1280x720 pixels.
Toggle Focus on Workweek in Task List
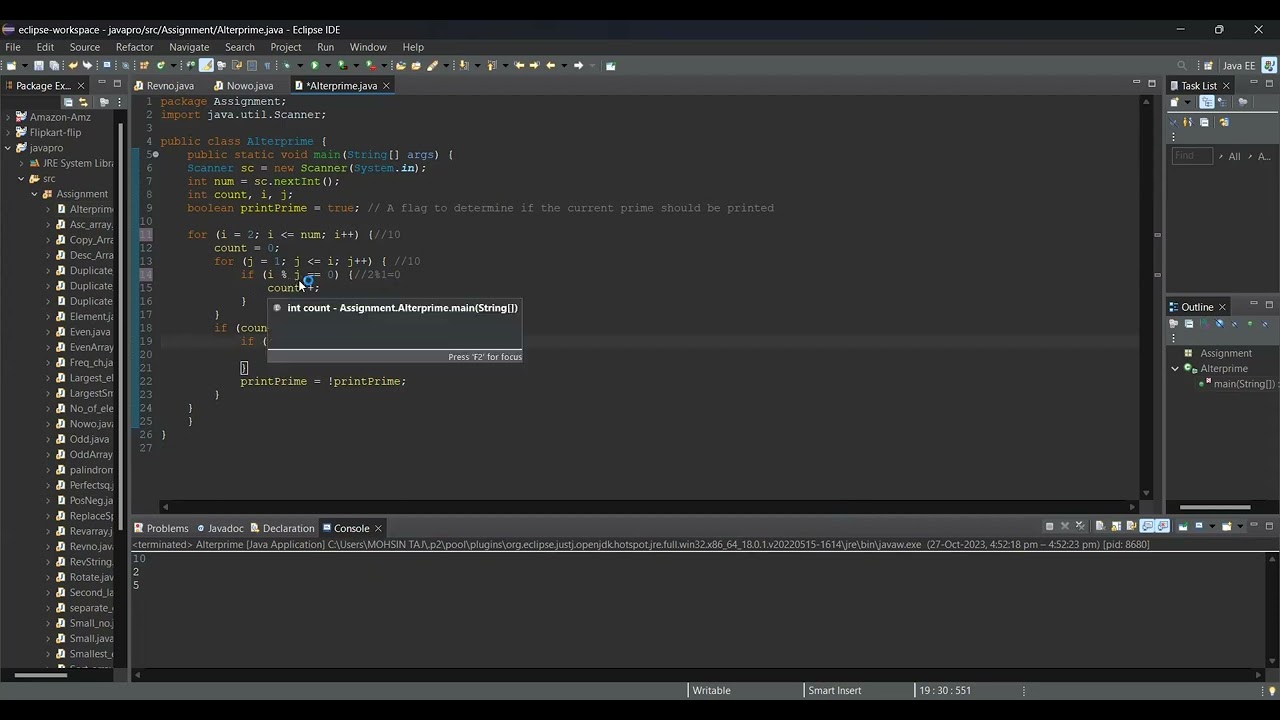pyautogui.click(x=1243, y=102)
